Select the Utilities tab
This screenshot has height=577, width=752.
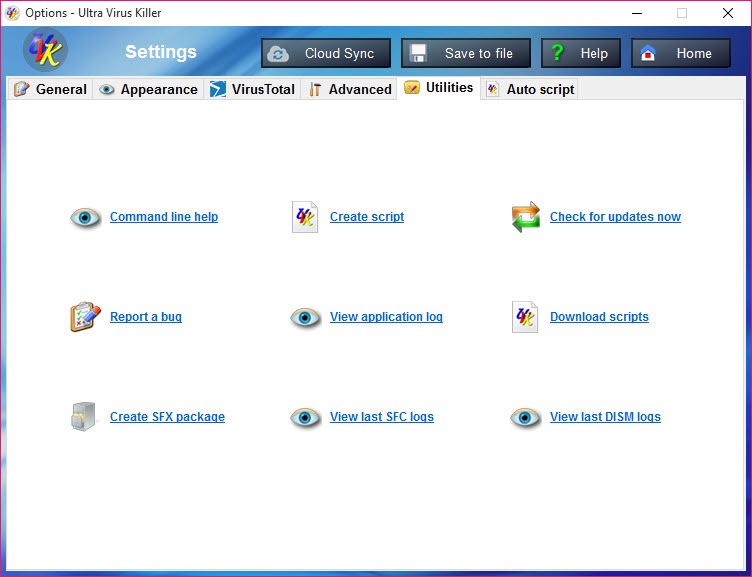coord(439,88)
